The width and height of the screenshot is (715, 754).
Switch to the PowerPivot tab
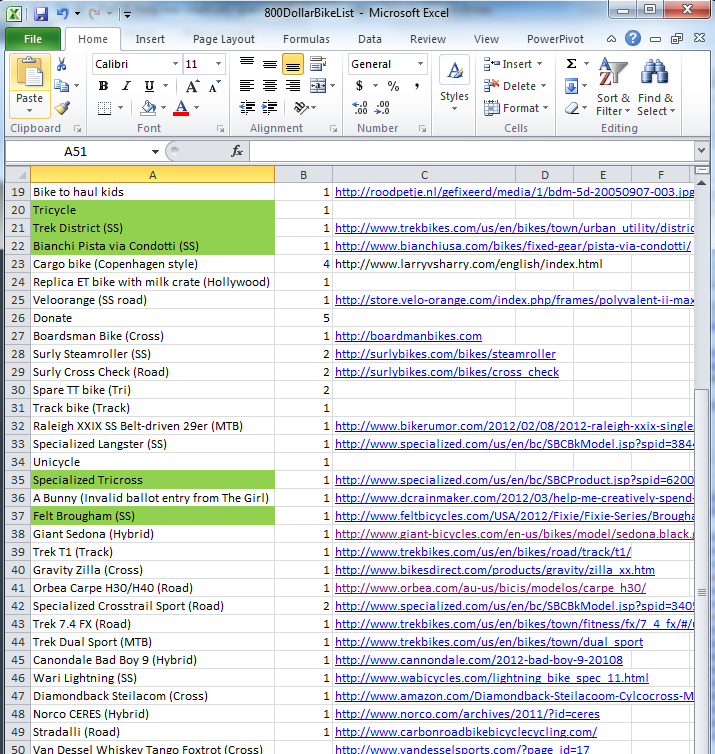coord(555,39)
